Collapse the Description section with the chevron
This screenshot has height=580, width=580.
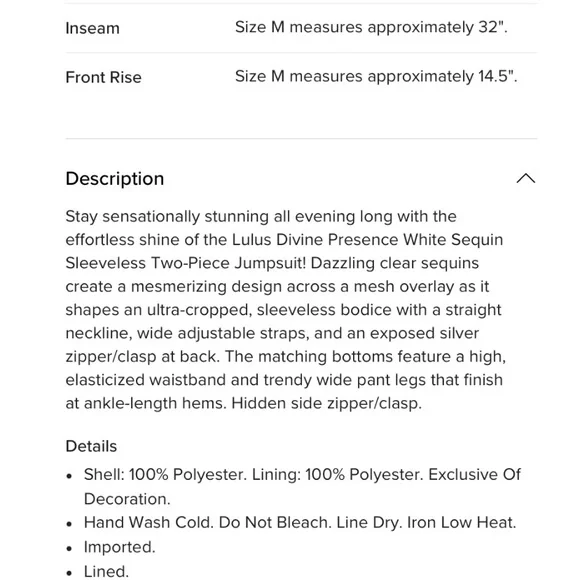[x=526, y=179]
